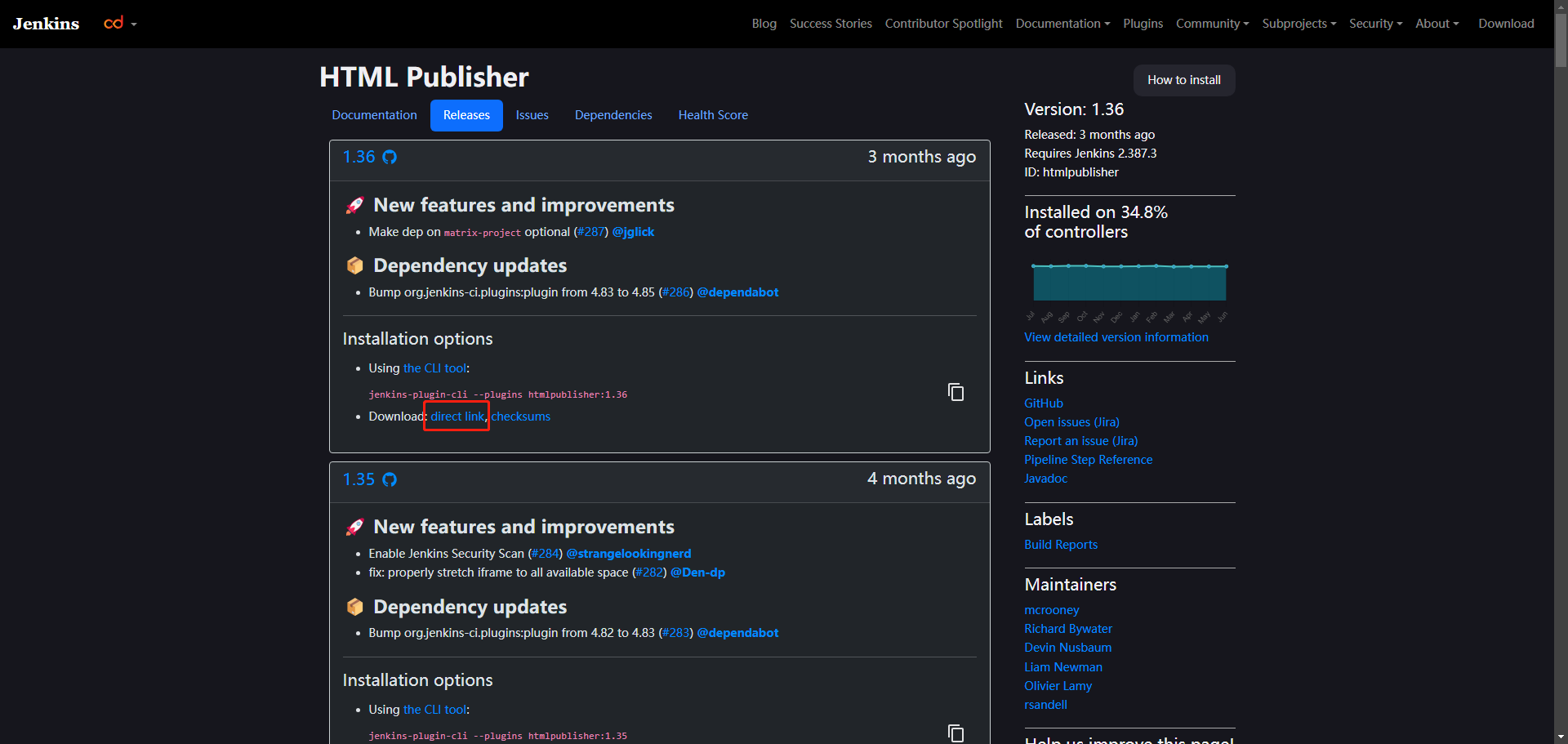Image resolution: width=1568 pixels, height=744 pixels.
Task: Open the 1.36 checksums link
Action: click(x=520, y=417)
